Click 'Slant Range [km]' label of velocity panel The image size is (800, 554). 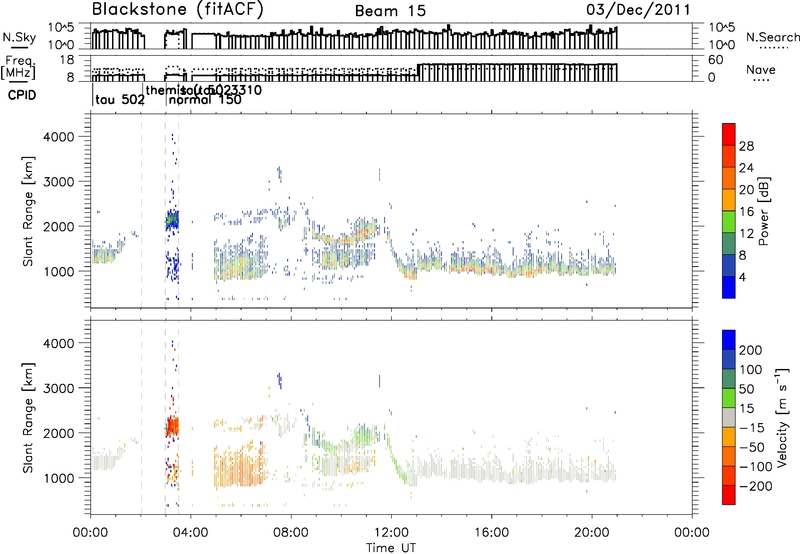[28, 418]
